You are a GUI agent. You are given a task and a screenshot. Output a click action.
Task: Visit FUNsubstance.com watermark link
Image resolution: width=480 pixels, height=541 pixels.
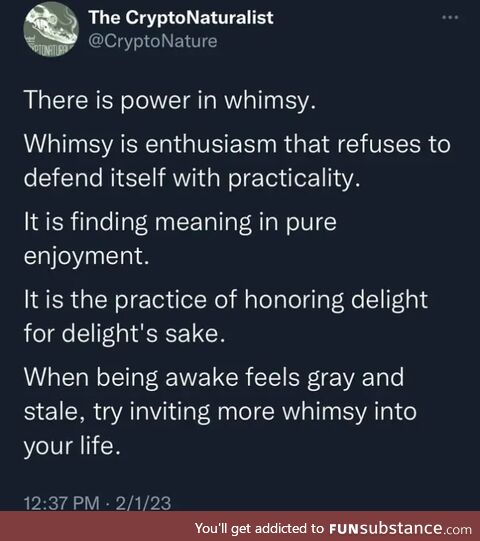pos(400,528)
